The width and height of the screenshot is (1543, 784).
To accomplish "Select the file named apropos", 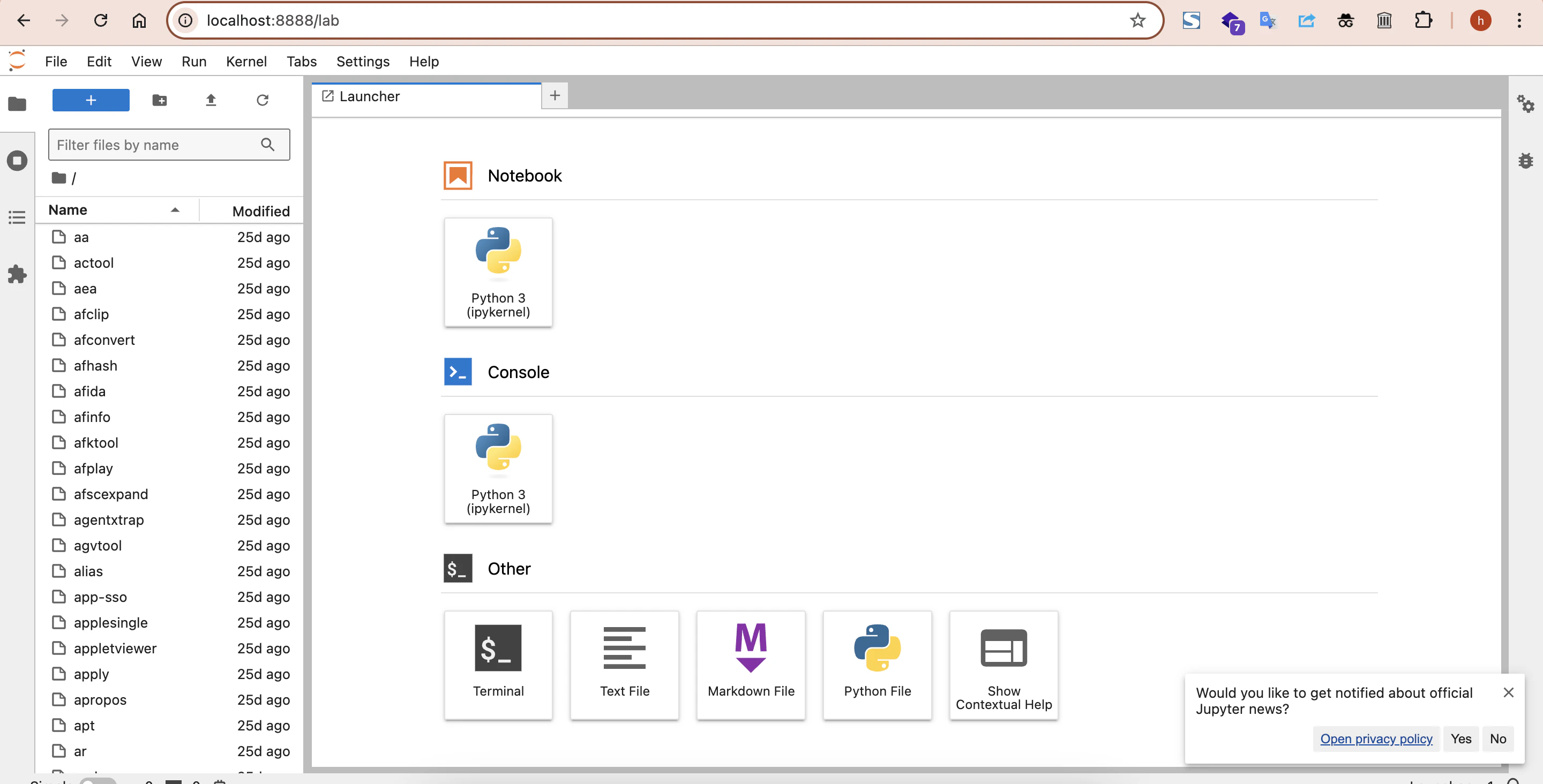I will tap(169, 700).
